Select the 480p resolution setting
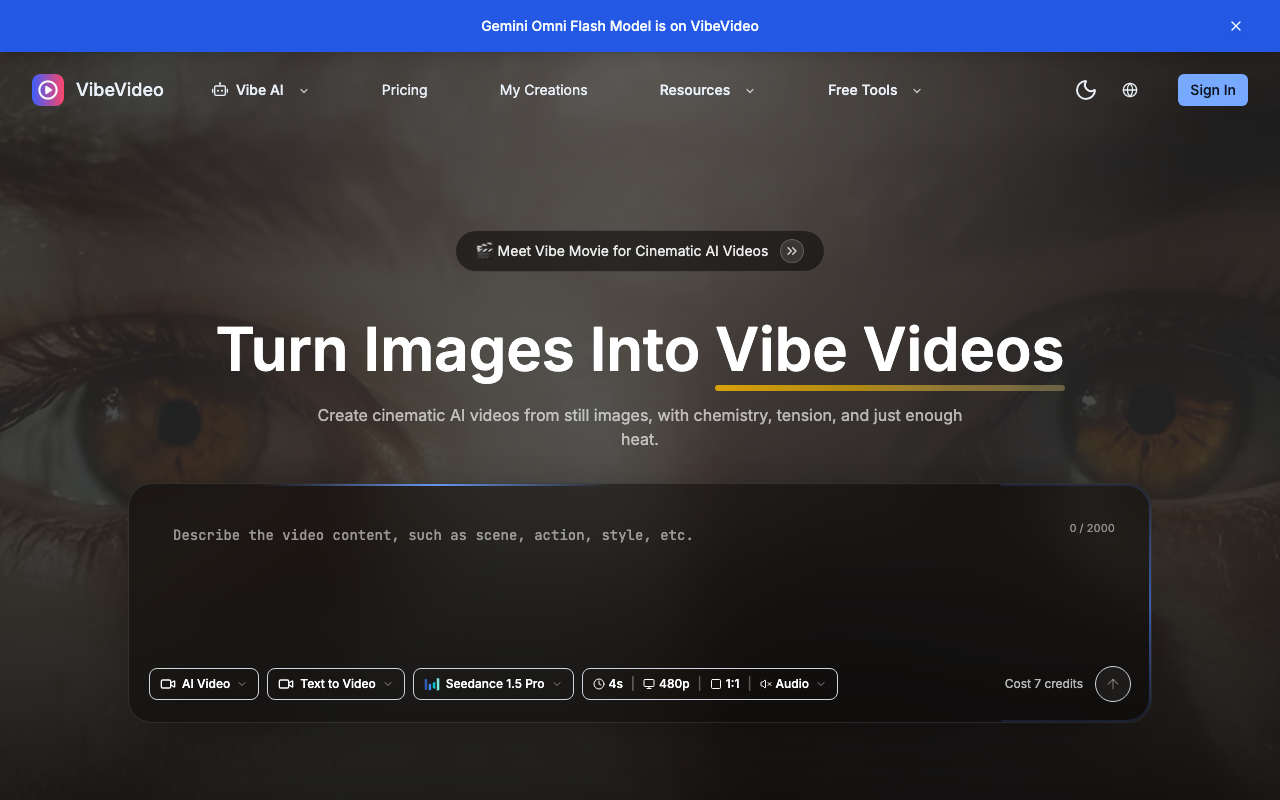The image size is (1280, 800). click(666, 684)
